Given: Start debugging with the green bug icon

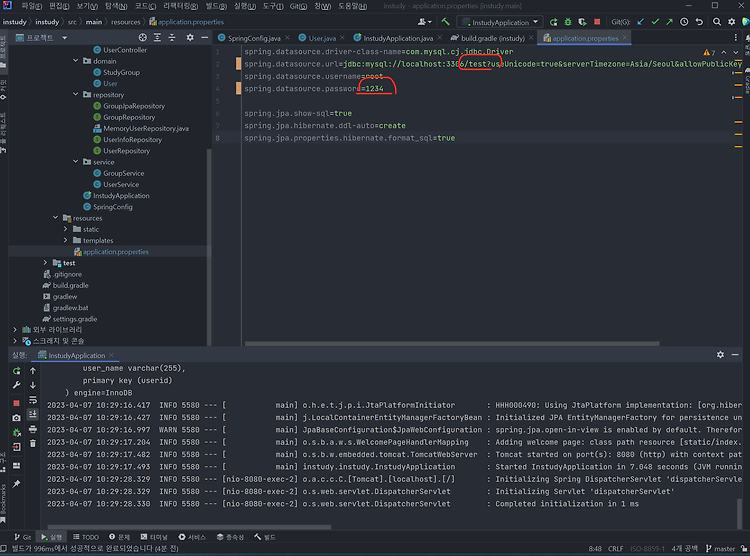Looking at the screenshot, I should pos(568,22).
